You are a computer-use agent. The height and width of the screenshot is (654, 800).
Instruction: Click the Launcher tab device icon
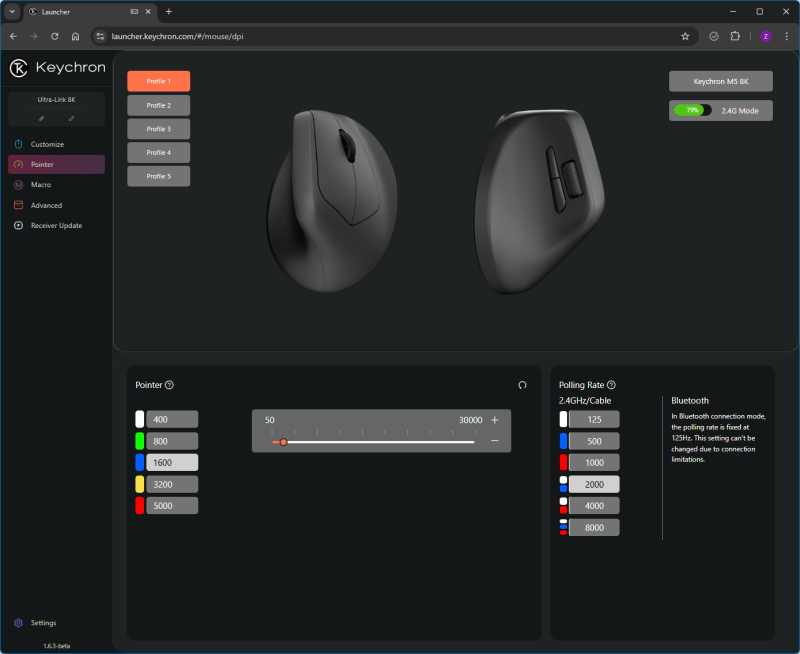134,12
